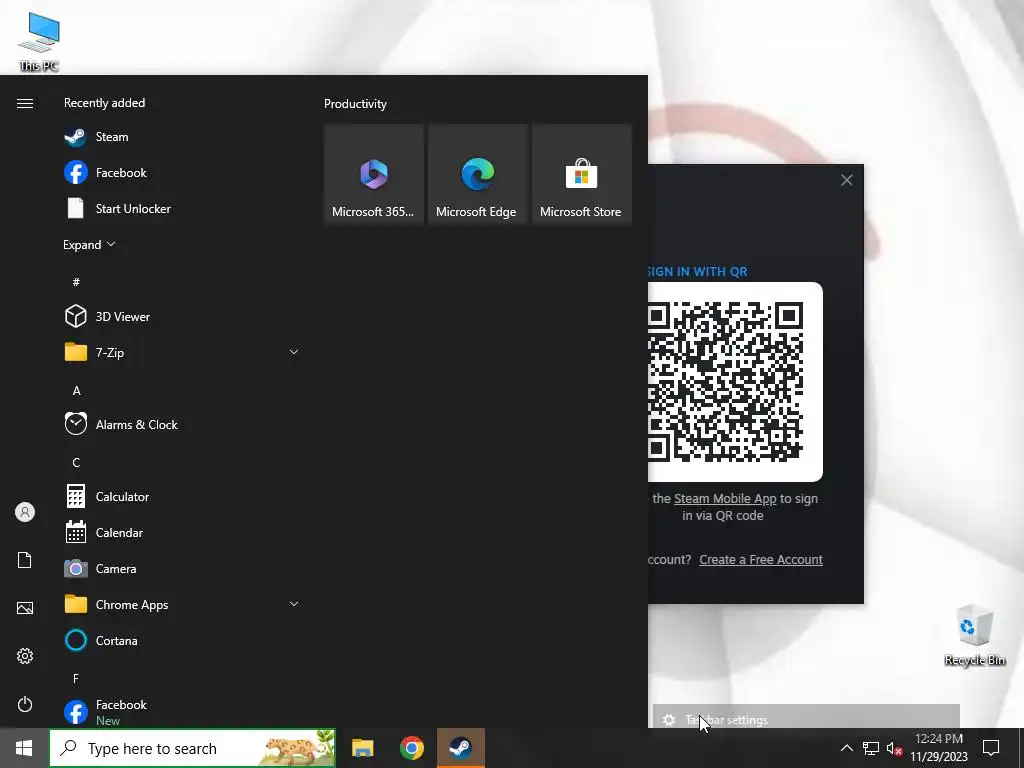This screenshot has height=768, width=1024.
Task: Click Create a Free Account link
Action: (761, 560)
